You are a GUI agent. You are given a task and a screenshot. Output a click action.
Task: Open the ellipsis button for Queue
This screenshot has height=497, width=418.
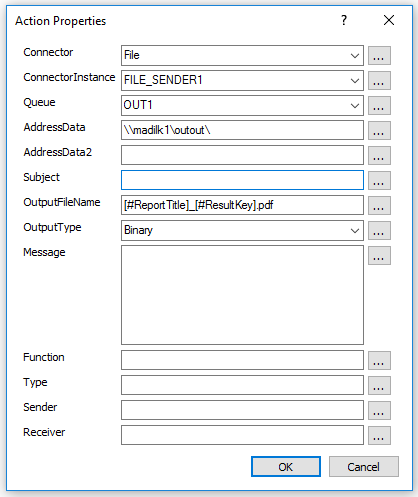click(x=379, y=106)
